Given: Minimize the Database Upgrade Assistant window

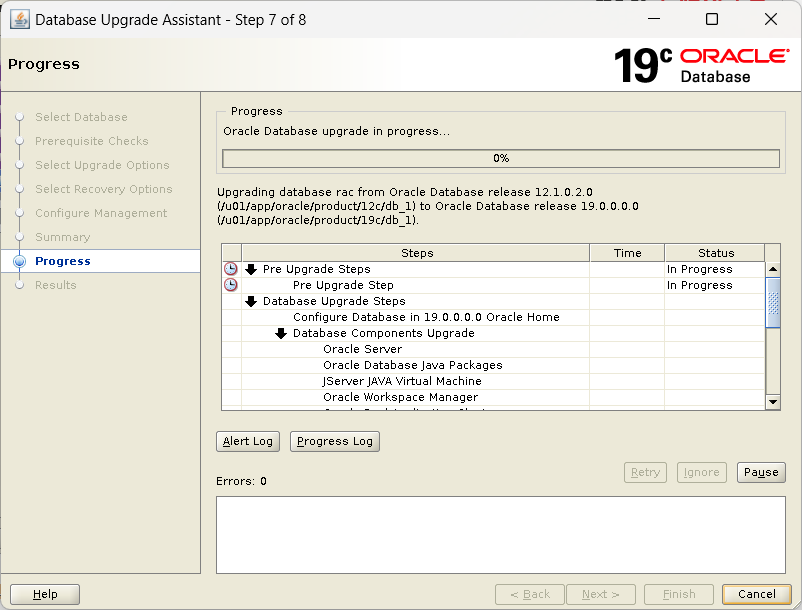Looking at the screenshot, I should [x=654, y=19].
